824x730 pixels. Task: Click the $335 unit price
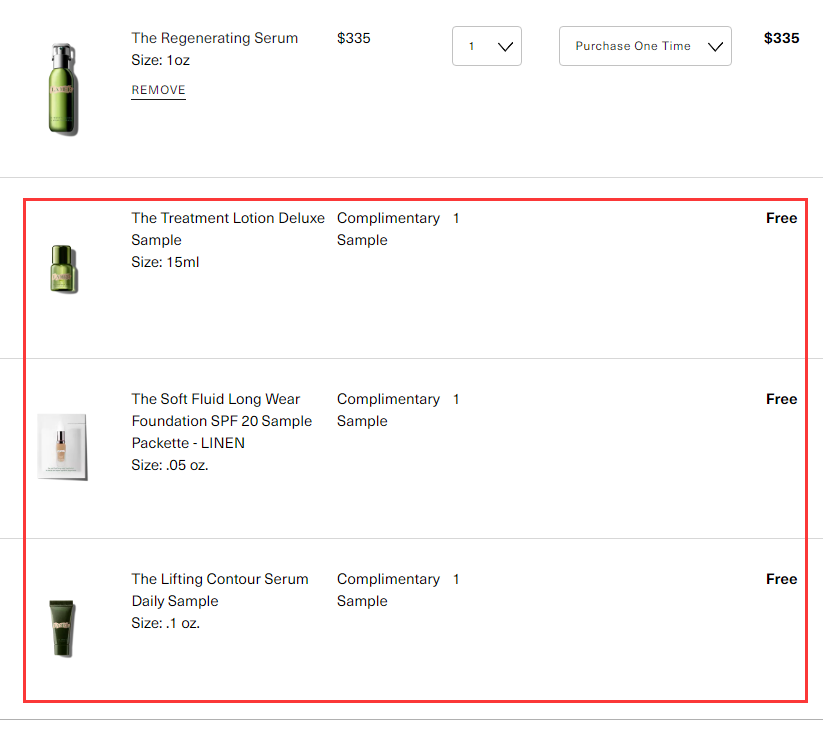click(x=353, y=38)
